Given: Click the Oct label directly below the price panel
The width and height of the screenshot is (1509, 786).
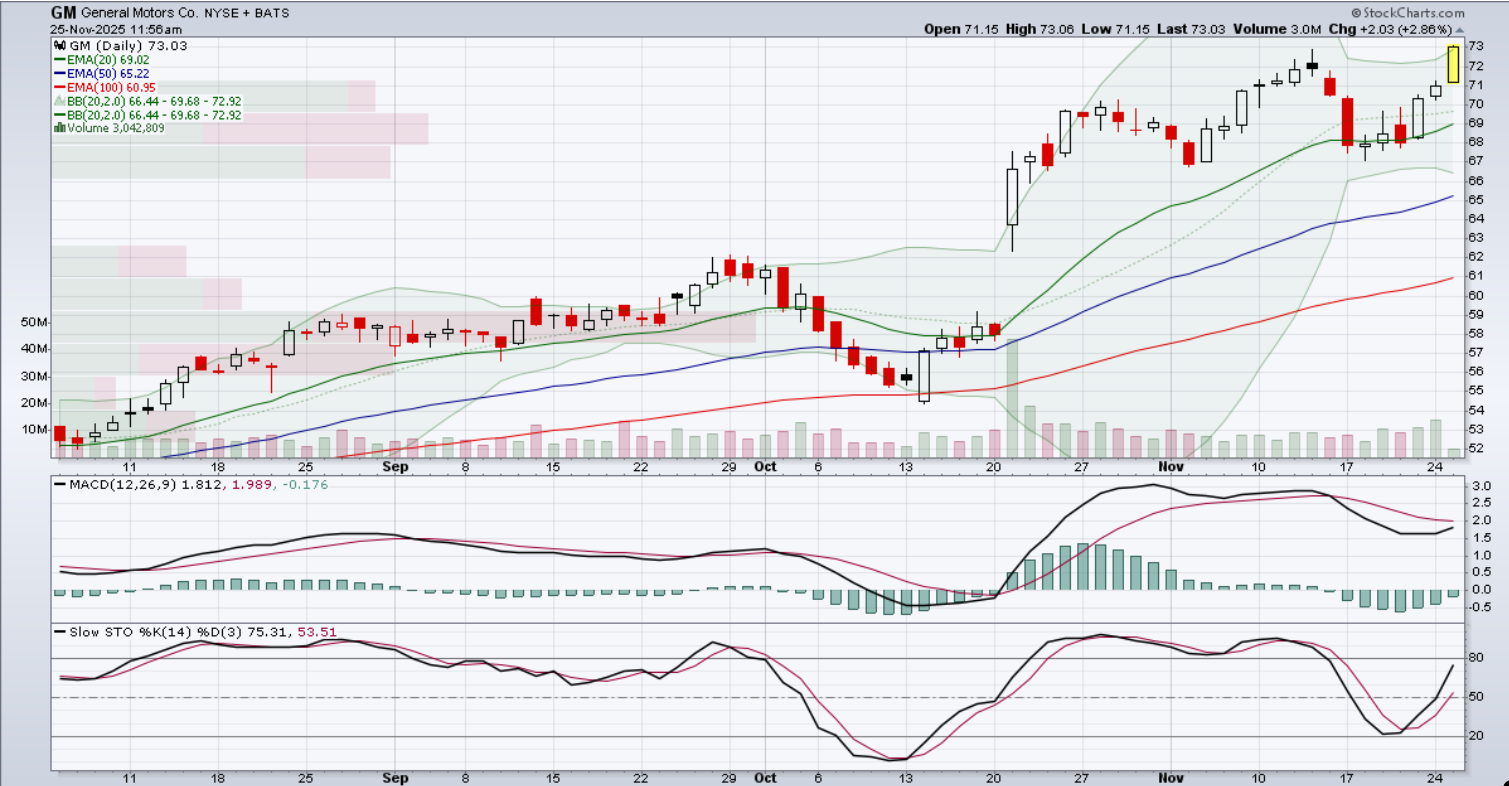Looking at the screenshot, I should (765, 467).
